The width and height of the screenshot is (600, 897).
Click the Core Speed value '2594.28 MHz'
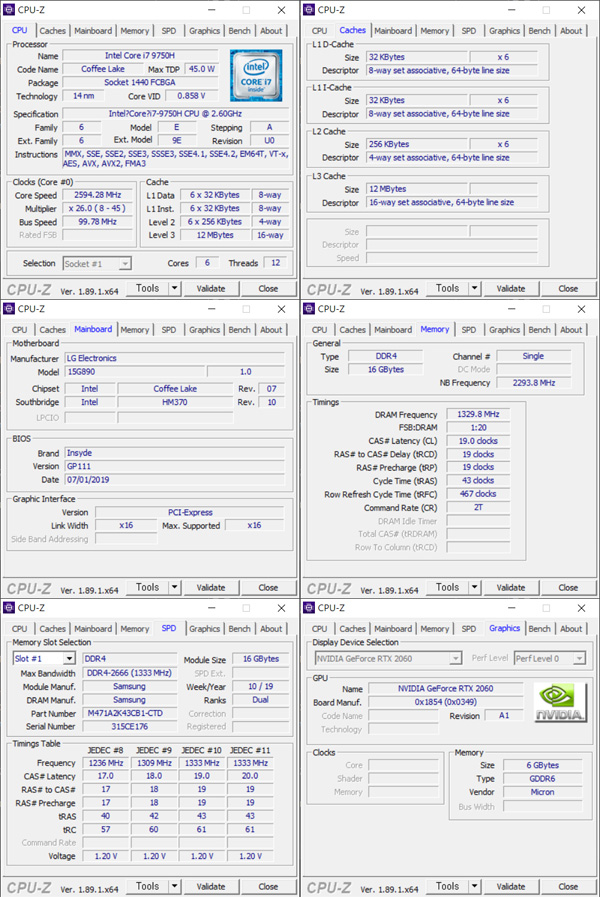click(x=98, y=195)
